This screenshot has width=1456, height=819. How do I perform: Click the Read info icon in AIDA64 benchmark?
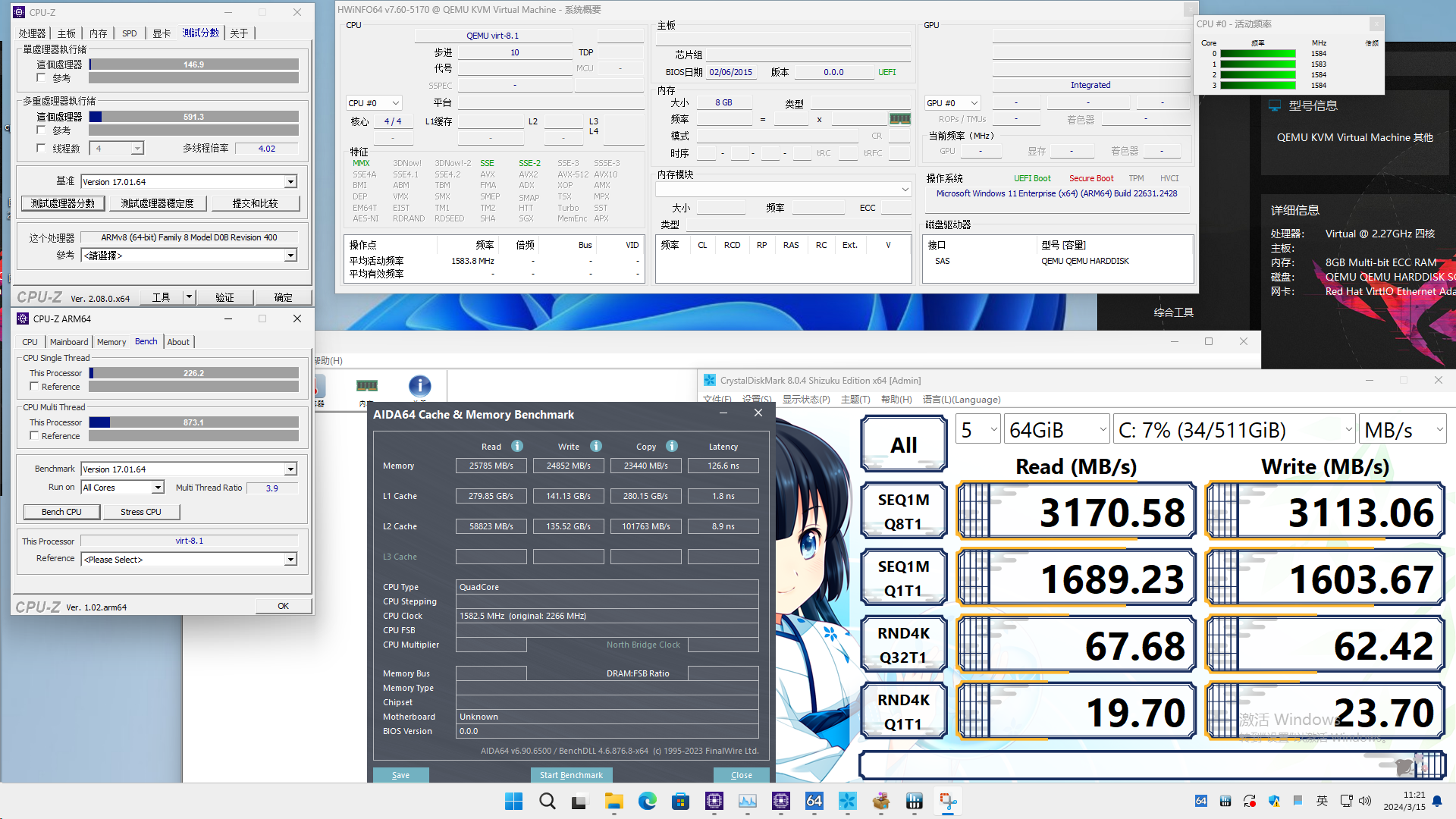coord(517,446)
